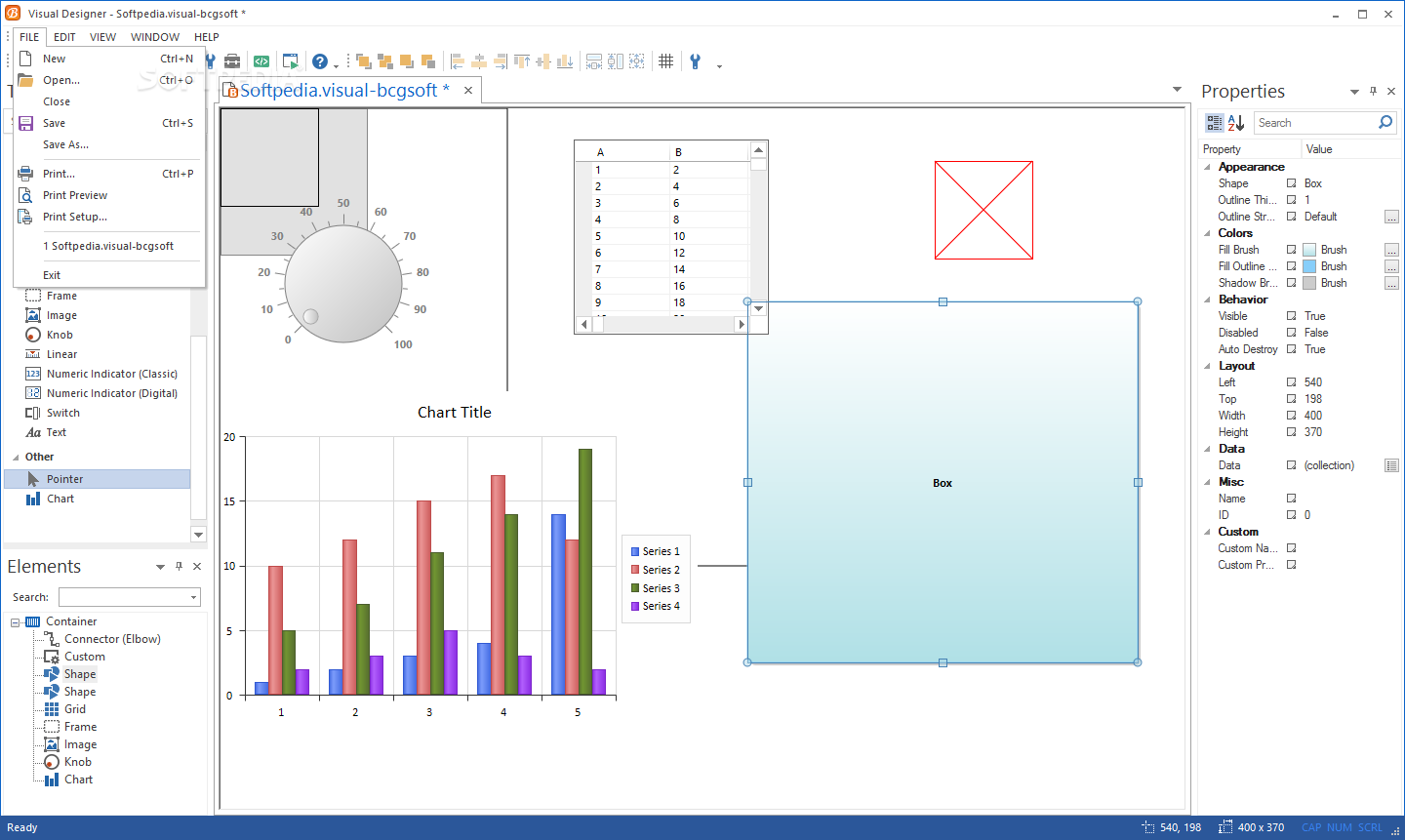The height and width of the screenshot is (840, 1405).
Task: Collapse the Behavior property group
Action: (1207, 300)
